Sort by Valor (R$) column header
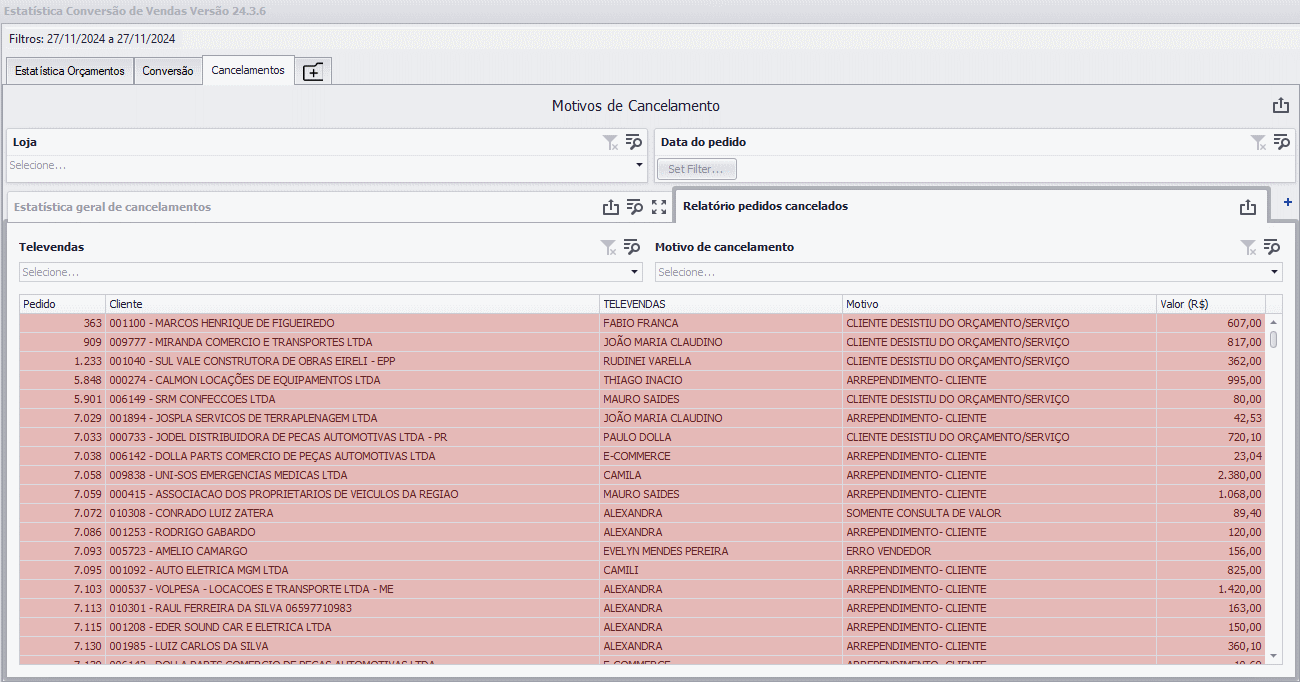The width and height of the screenshot is (1300, 682). click(x=1210, y=304)
